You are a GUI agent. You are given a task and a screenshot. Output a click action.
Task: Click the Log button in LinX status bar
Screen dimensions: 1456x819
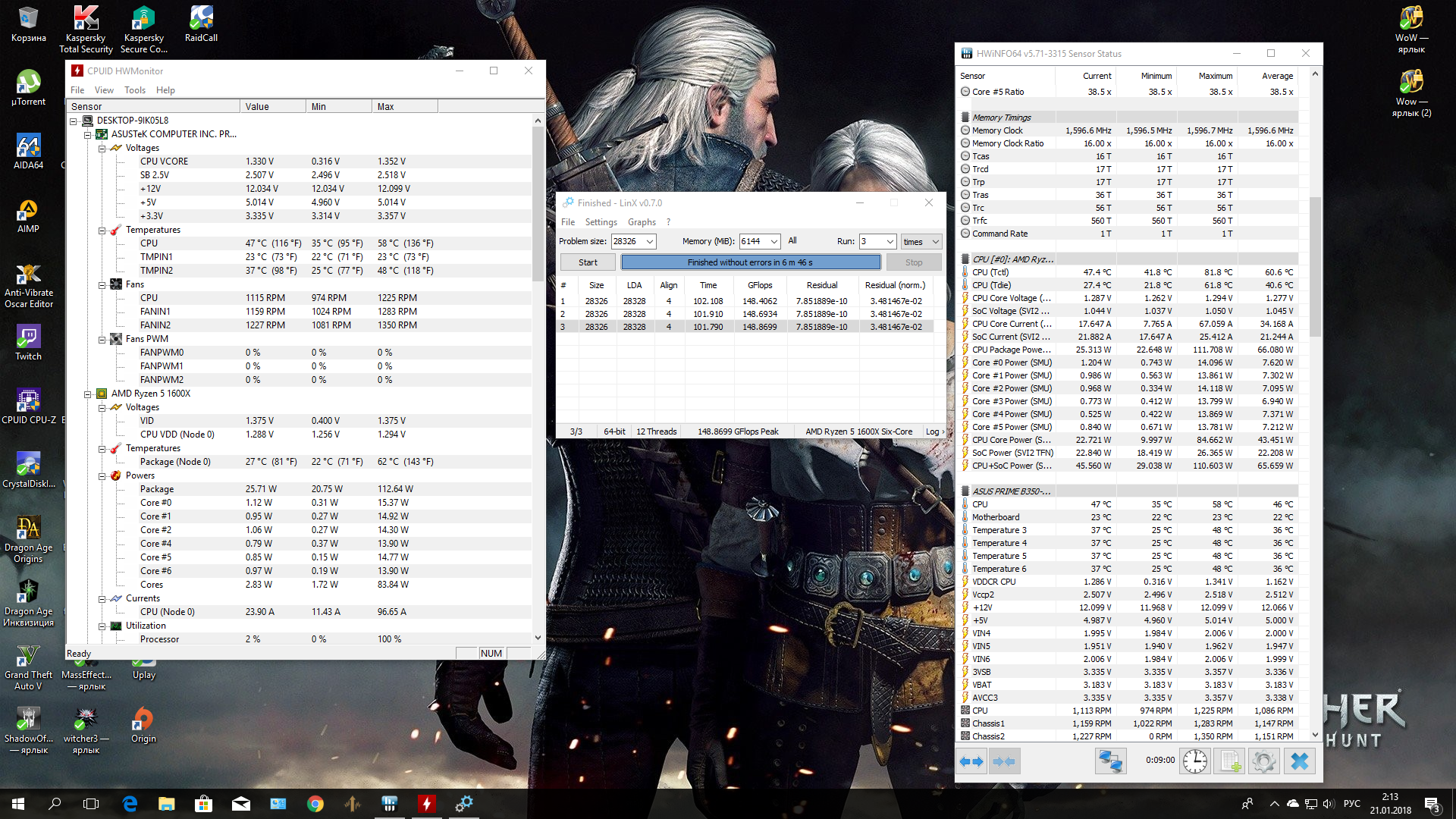tap(934, 431)
